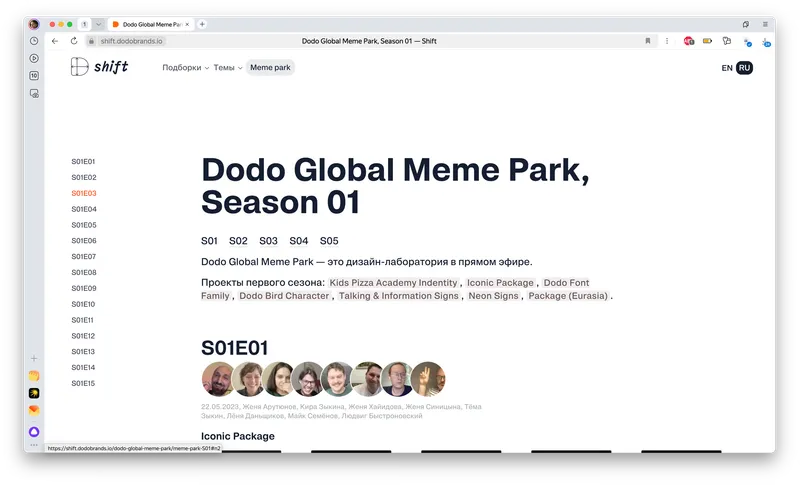Screen dimensions: 800x485
Task: Open the yellow notes app in sidebar
Action: (34, 376)
